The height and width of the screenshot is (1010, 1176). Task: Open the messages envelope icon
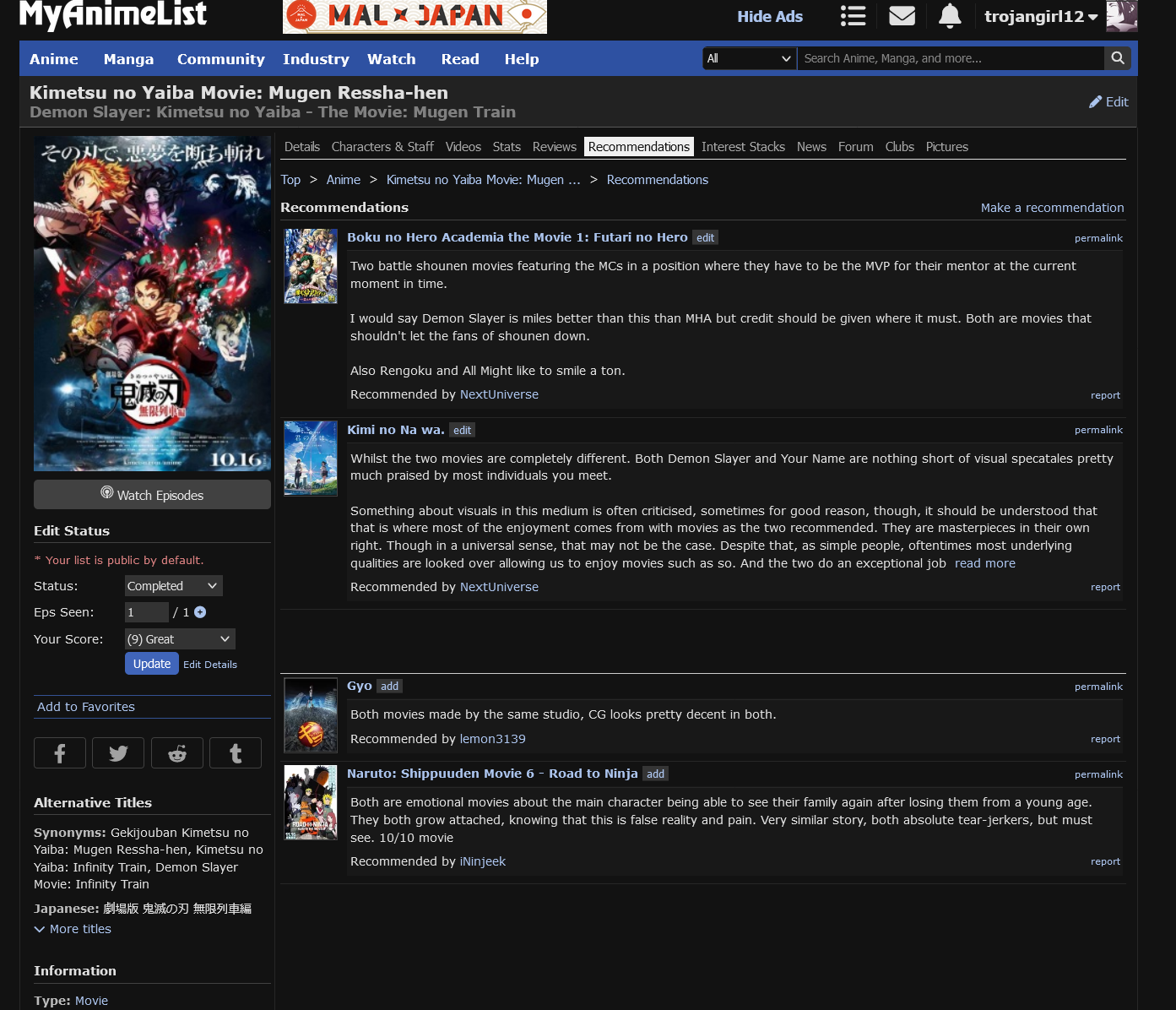pyautogui.click(x=902, y=16)
